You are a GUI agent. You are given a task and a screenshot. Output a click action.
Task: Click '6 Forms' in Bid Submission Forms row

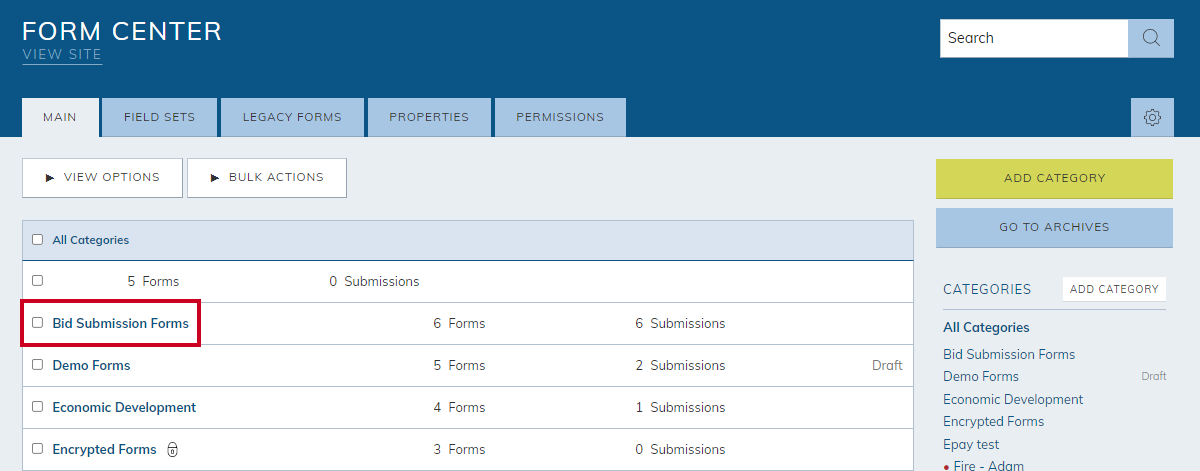[459, 323]
